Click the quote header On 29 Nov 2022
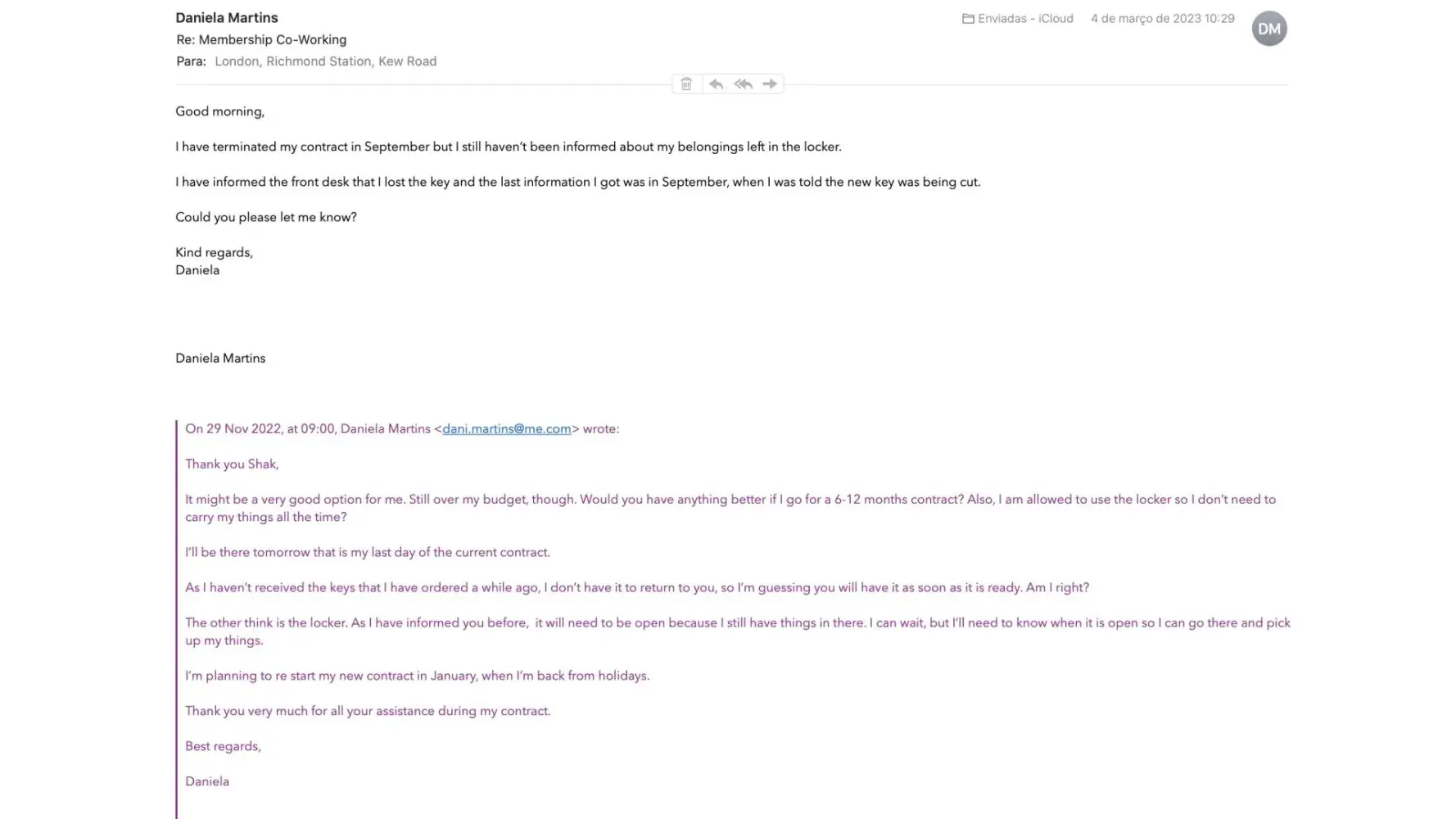 [x=307, y=429]
